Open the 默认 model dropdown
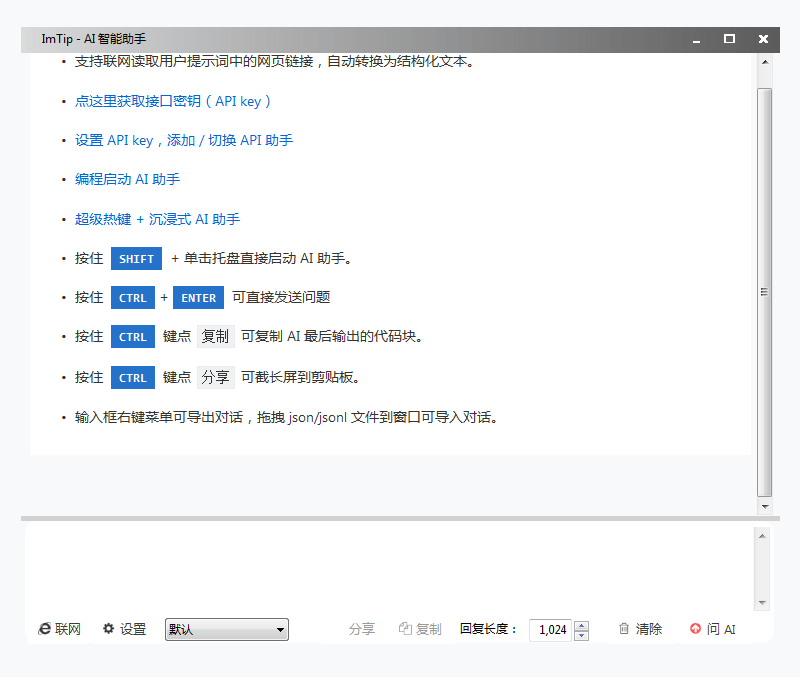 (x=226, y=629)
